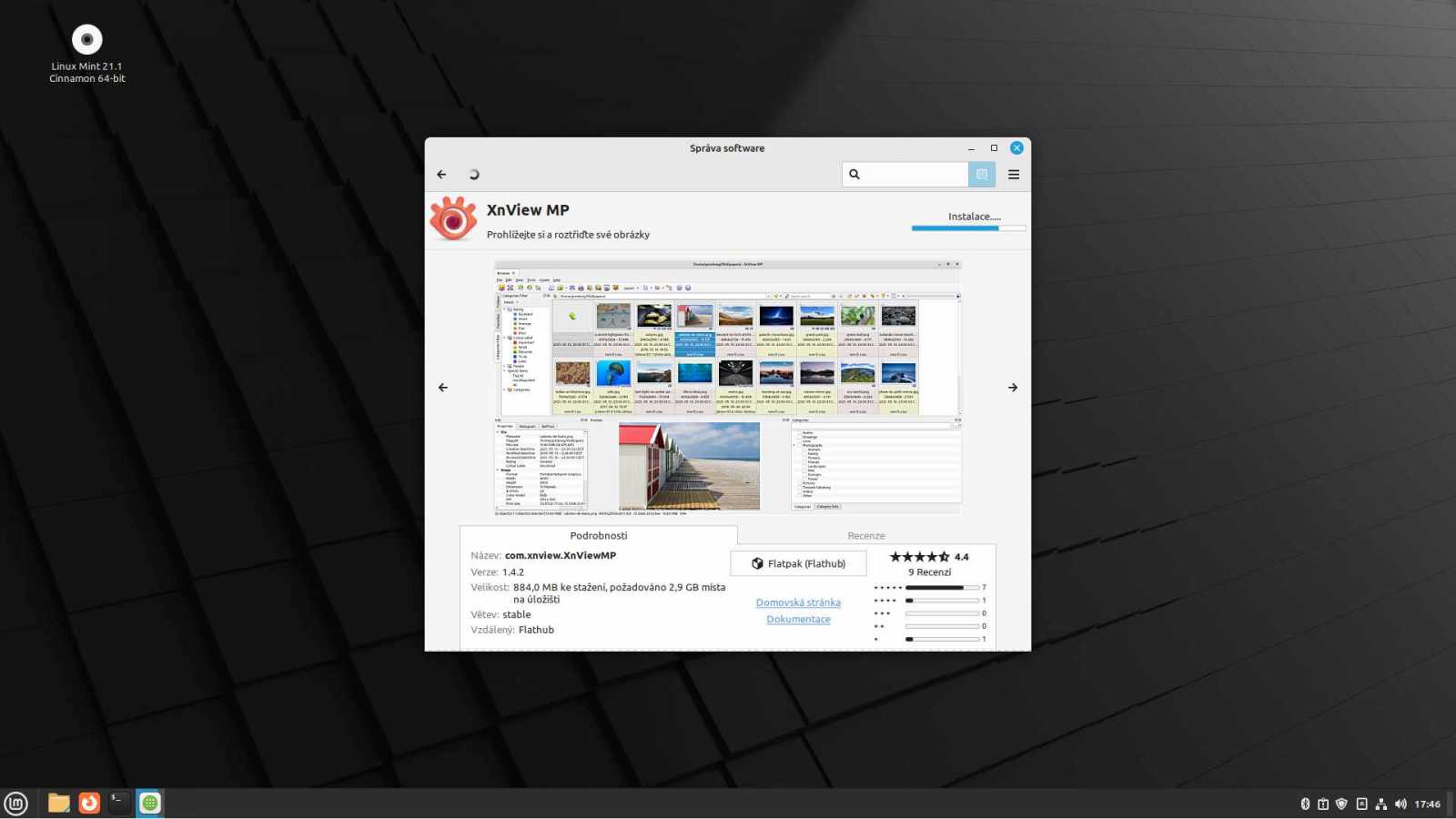
Task: Click the '9 Recenzí' review count
Action: tap(929, 572)
